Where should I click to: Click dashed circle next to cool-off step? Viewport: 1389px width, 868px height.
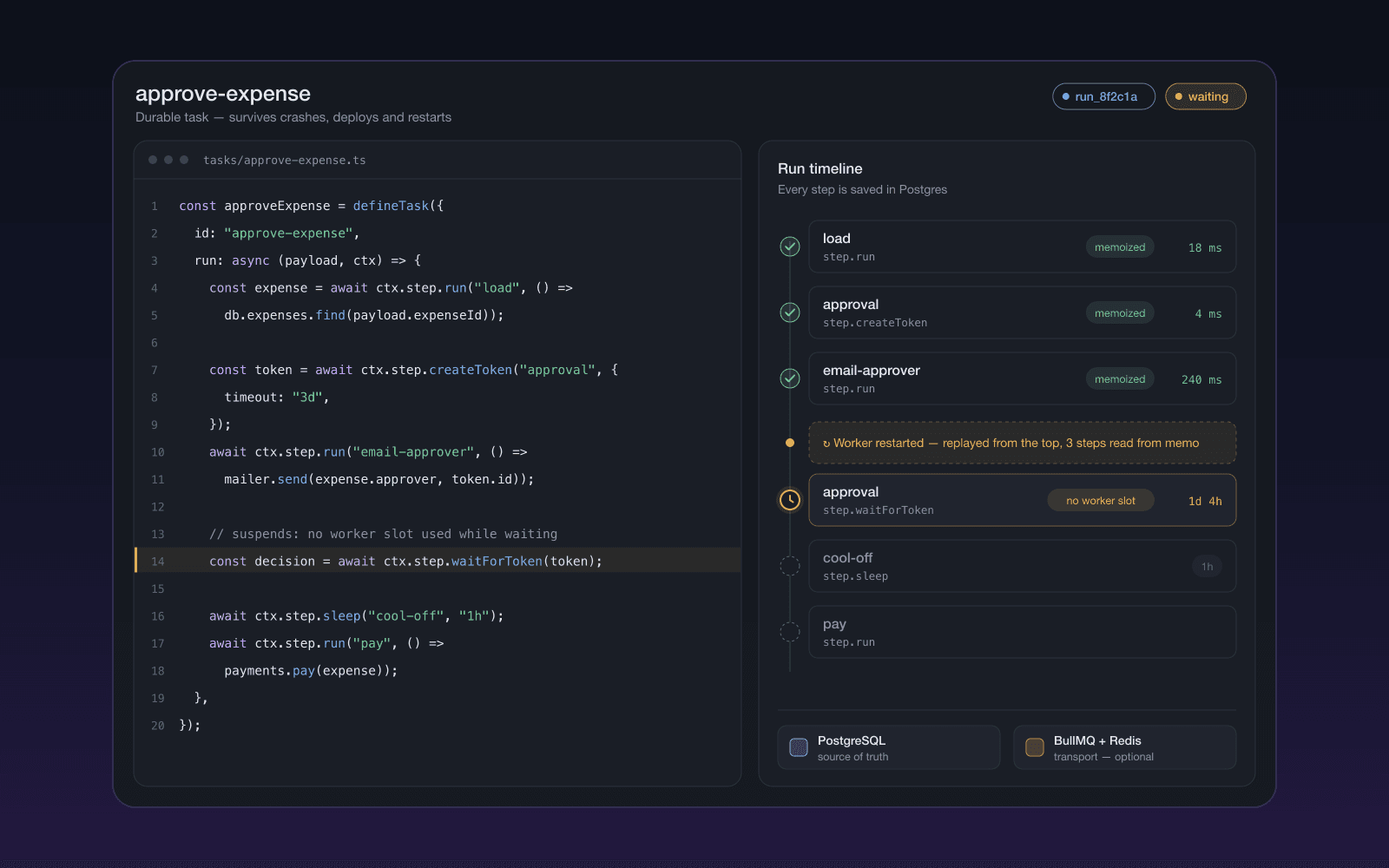point(790,566)
